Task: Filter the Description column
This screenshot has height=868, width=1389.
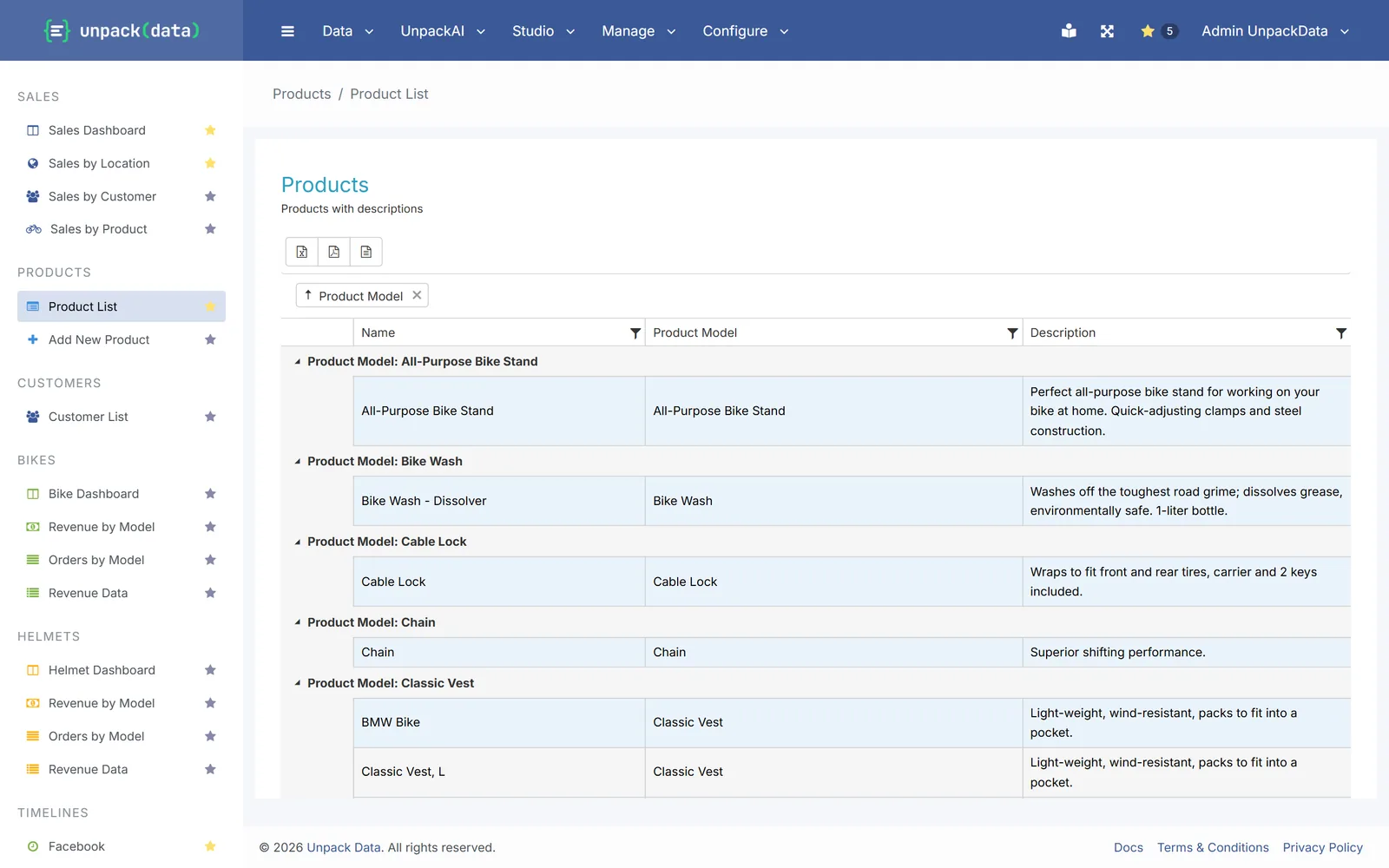Action: [1341, 333]
